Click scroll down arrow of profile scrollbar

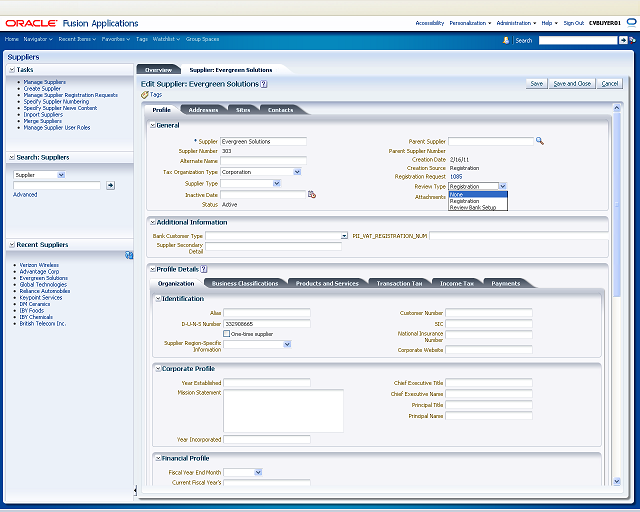(x=617, y=481)
